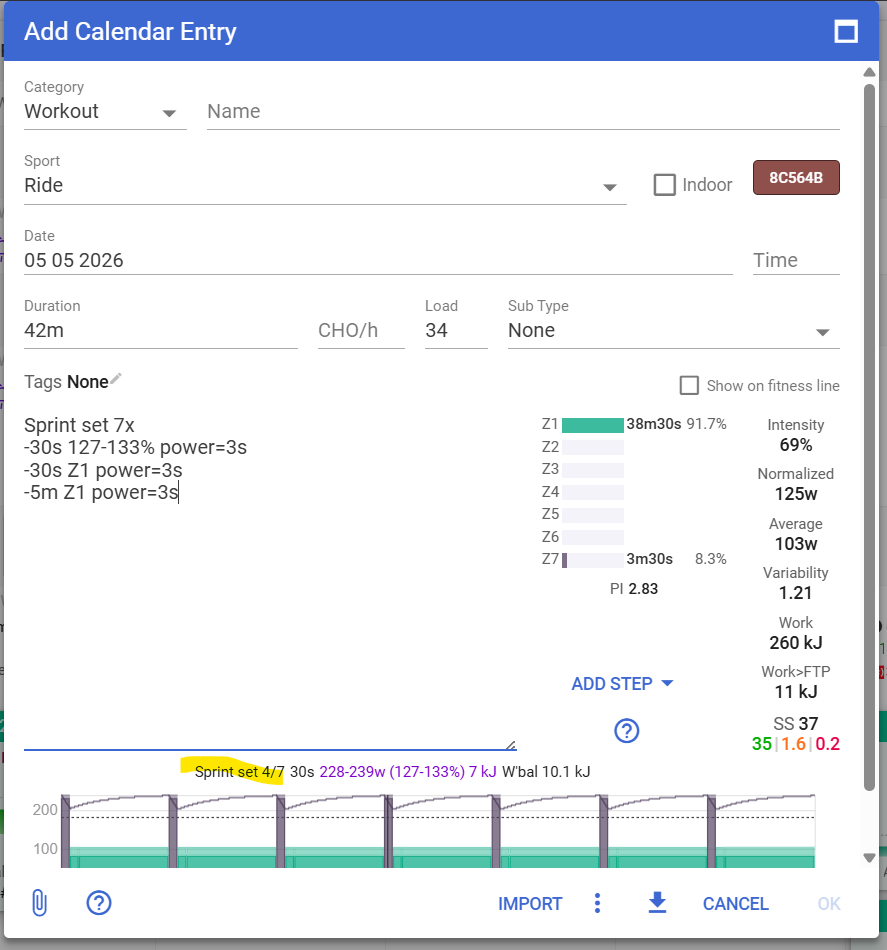Expand the ADD STEP dropdown
887x950 pixels.
click(x=622, y=684)
